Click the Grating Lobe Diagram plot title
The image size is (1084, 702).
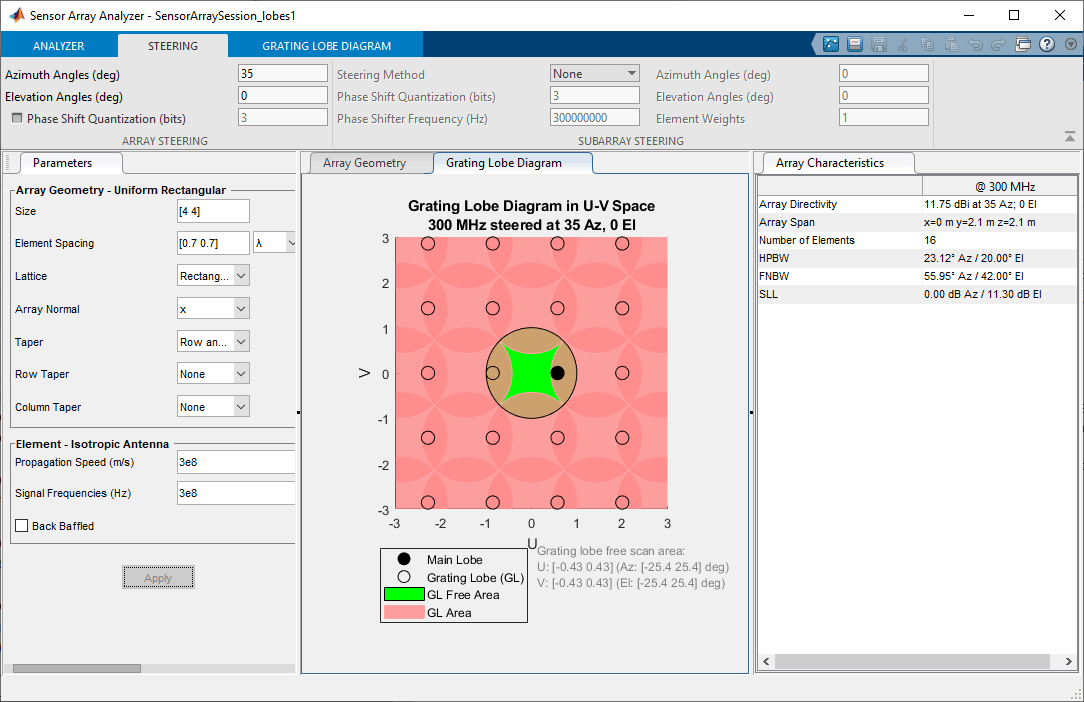[531, 215]
